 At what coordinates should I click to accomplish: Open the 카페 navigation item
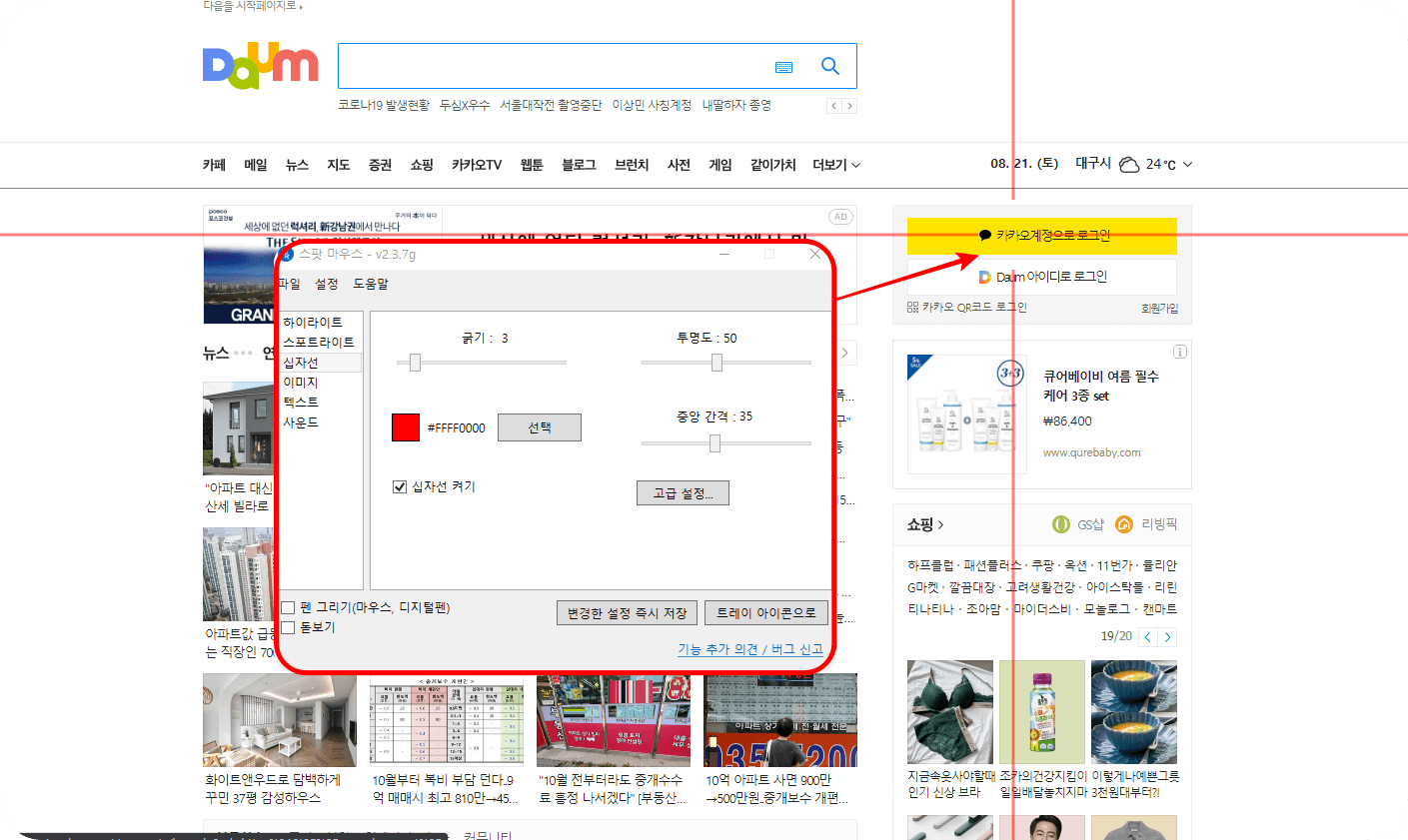pos(214,165)
